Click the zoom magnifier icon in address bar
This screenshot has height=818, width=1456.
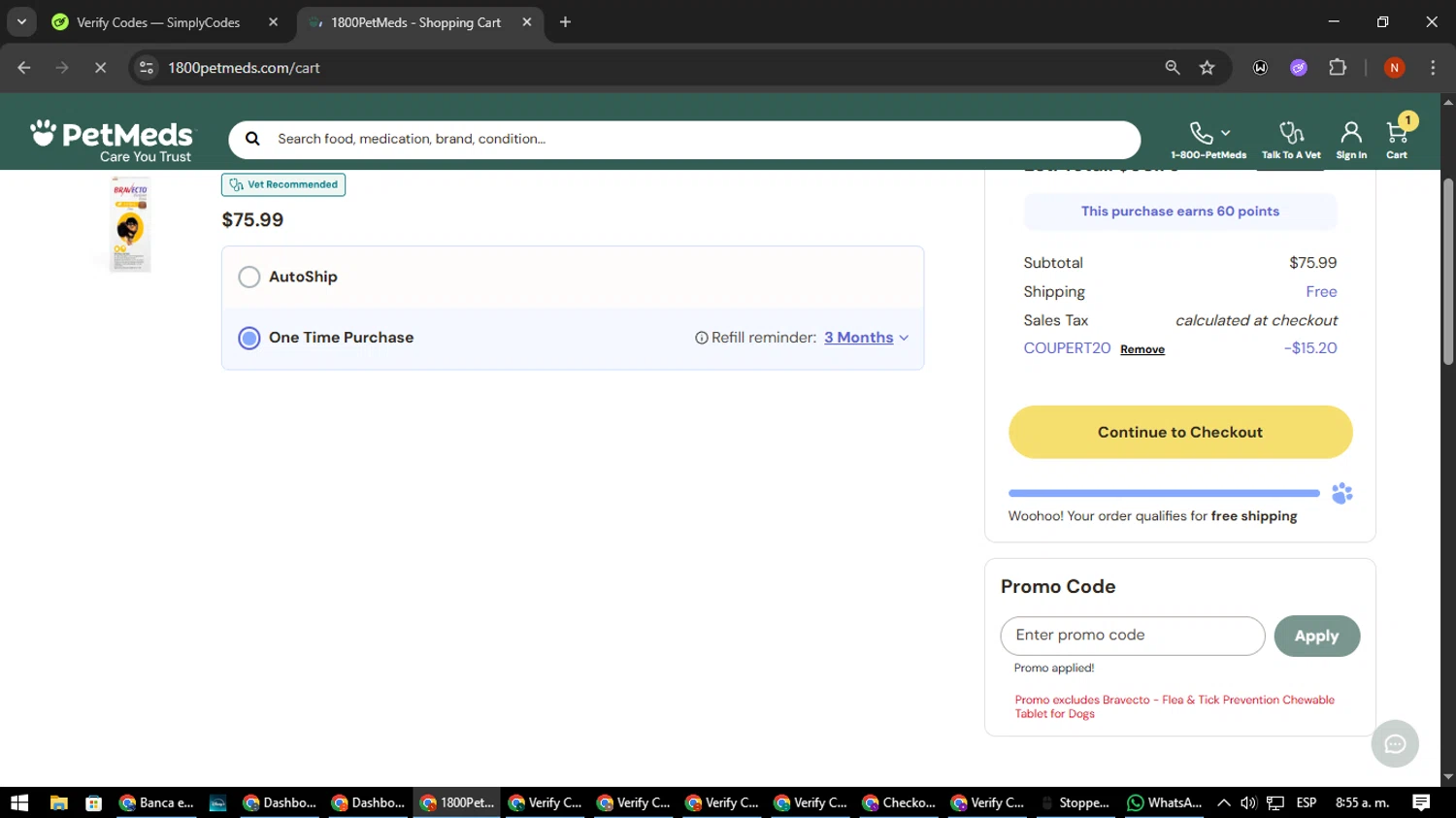click(x=1173, y=68)
